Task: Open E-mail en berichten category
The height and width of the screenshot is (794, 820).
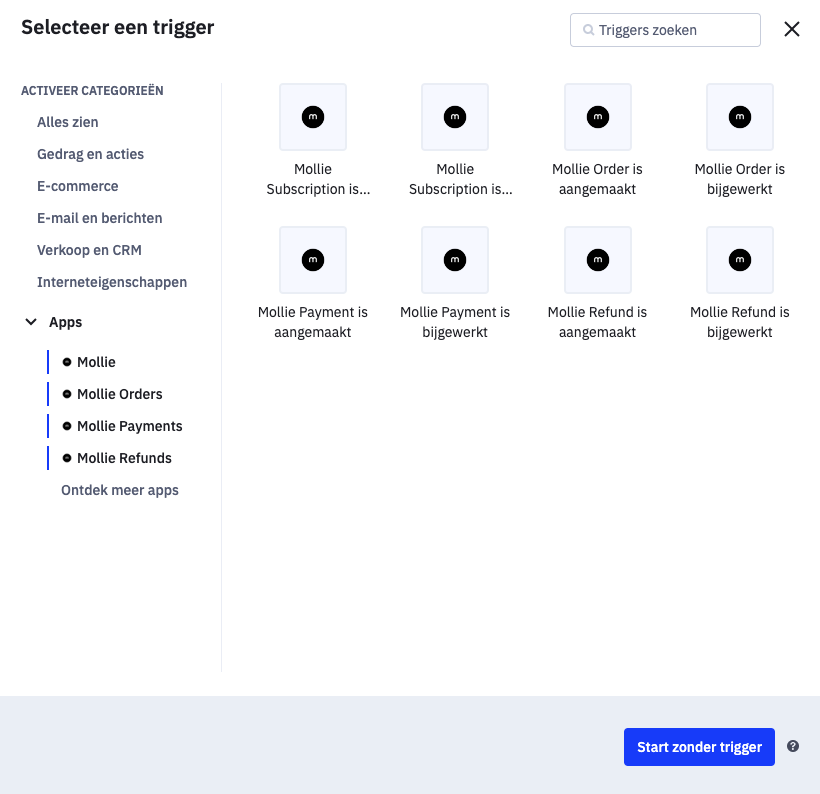Action: coord(99,218)
